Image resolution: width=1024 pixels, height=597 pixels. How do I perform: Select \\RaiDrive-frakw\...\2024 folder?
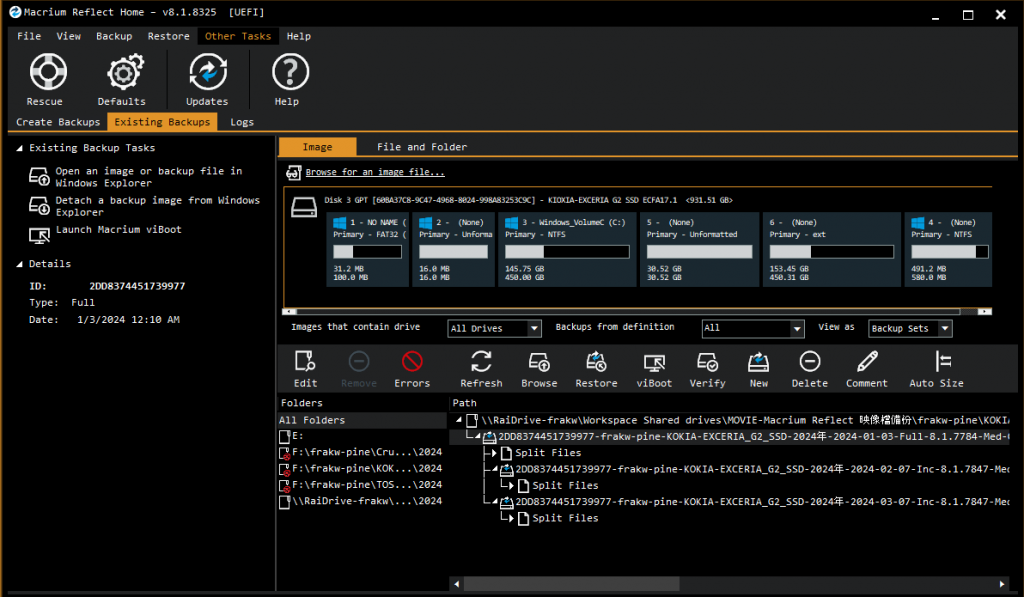362,502
